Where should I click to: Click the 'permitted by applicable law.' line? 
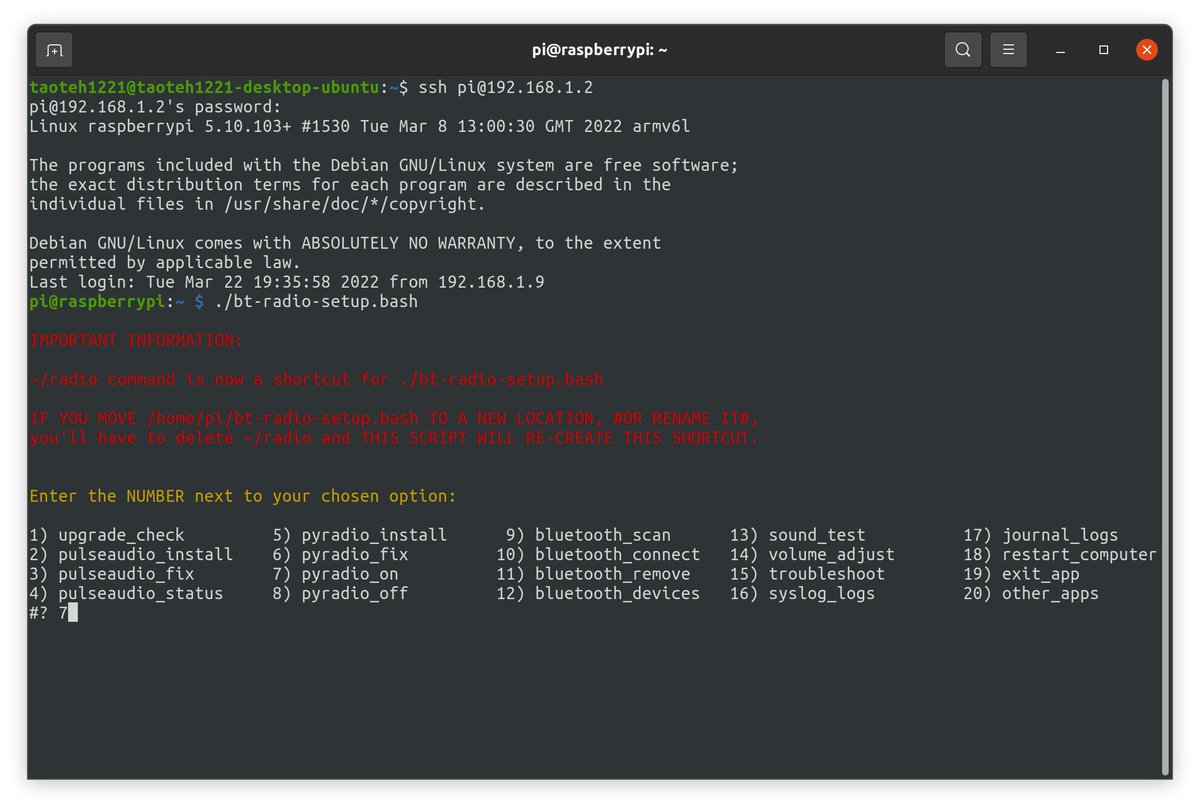[165, 262]
